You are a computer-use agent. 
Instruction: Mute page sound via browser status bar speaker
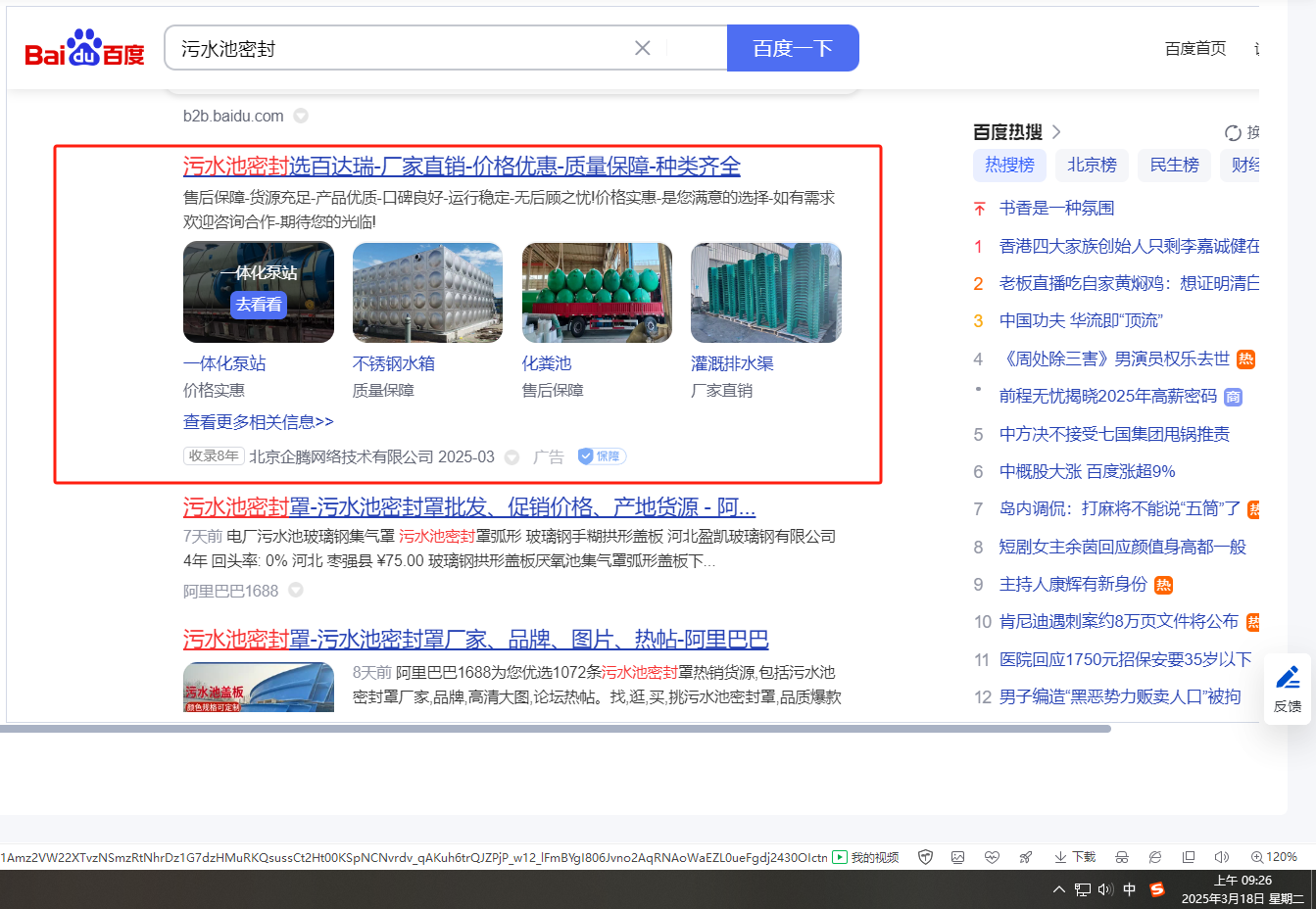pos(1222,857)
